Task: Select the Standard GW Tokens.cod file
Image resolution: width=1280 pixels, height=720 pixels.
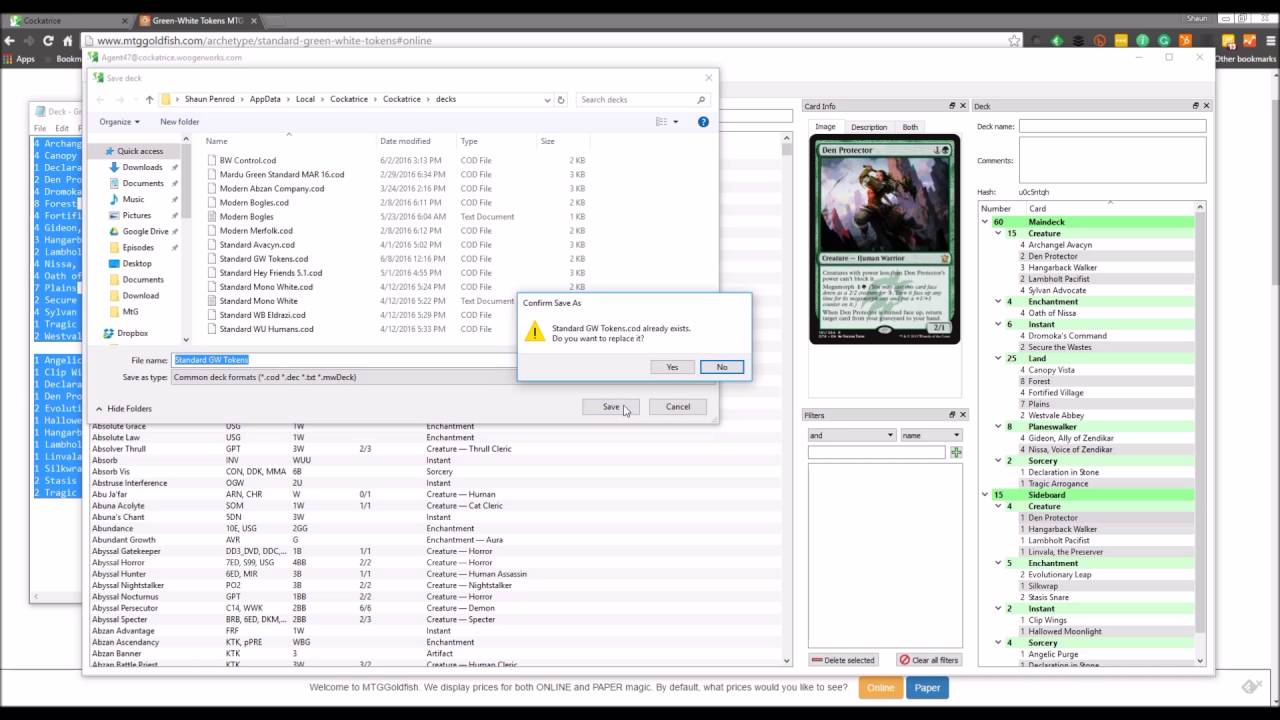Action: click(x=263, y=259)
